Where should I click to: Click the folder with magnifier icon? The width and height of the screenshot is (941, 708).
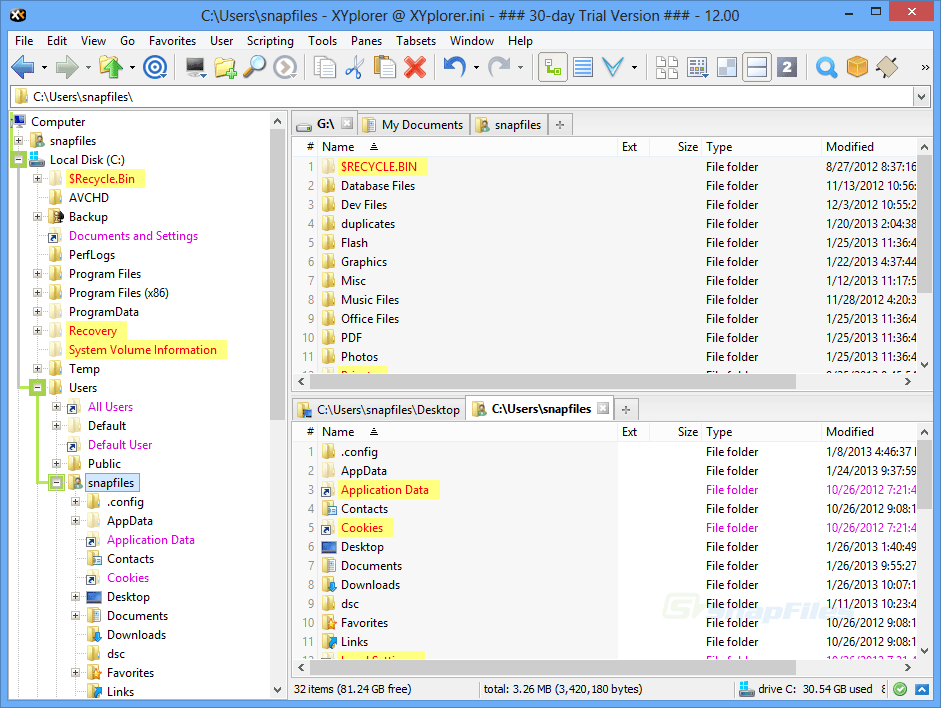click(x=254, y=67)
